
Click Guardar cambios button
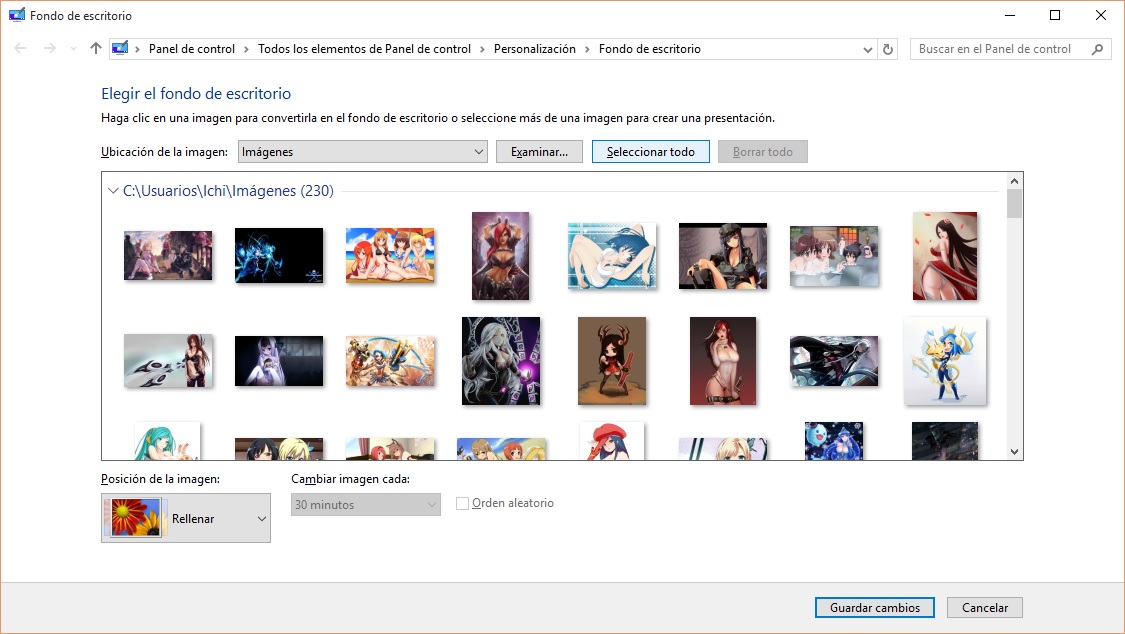click(875, 607)
